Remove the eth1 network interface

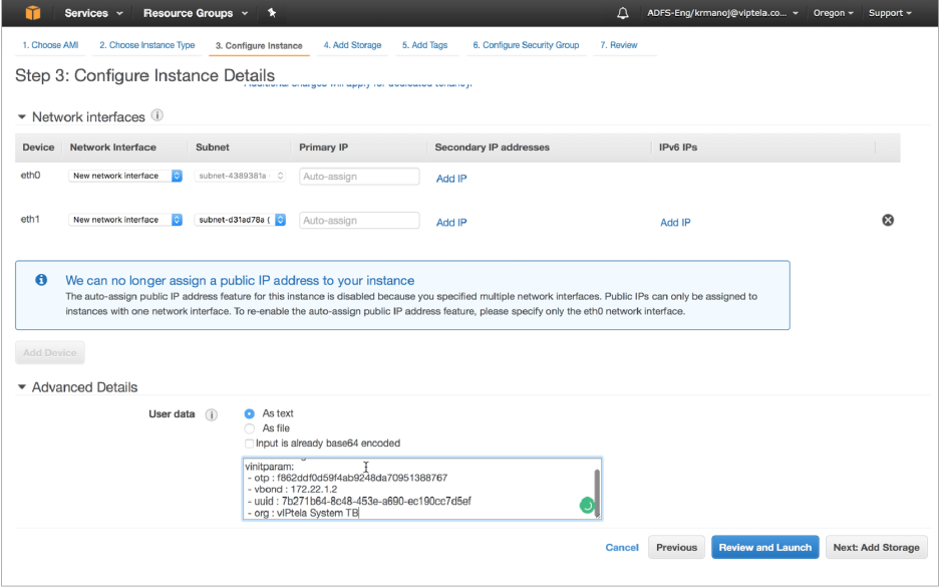[887, 219]
